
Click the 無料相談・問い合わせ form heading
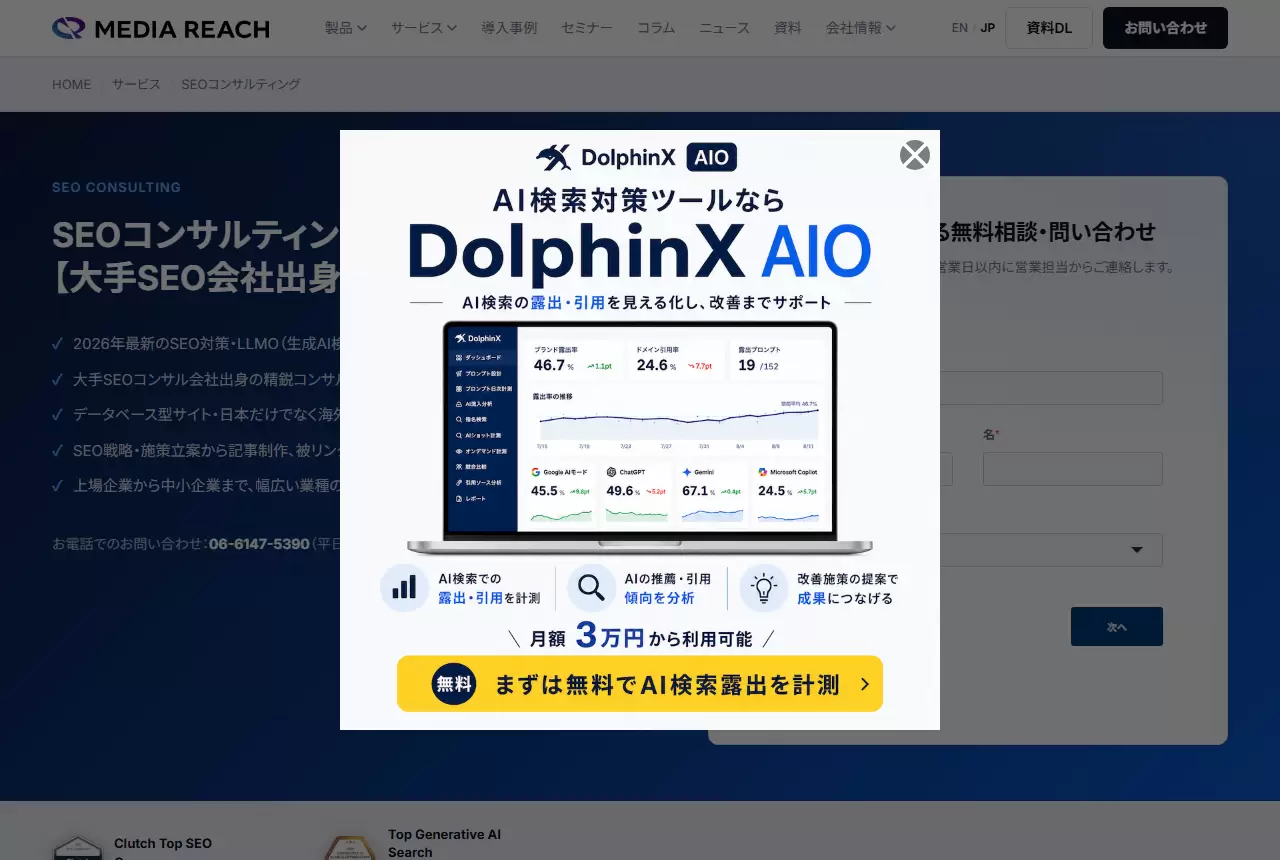coord(1053,232)
